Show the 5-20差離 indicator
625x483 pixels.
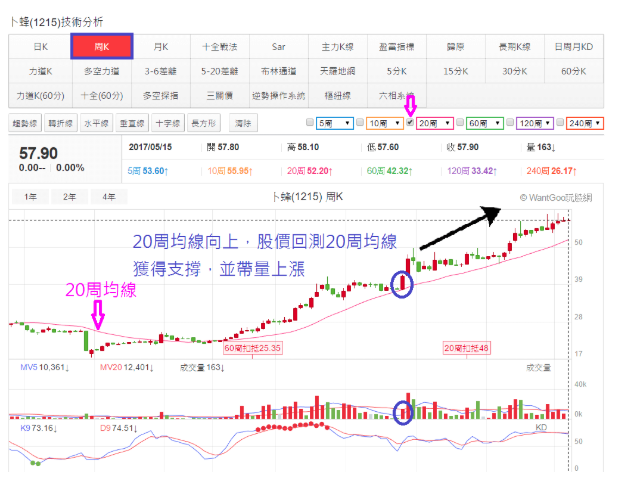pos(220,71)
